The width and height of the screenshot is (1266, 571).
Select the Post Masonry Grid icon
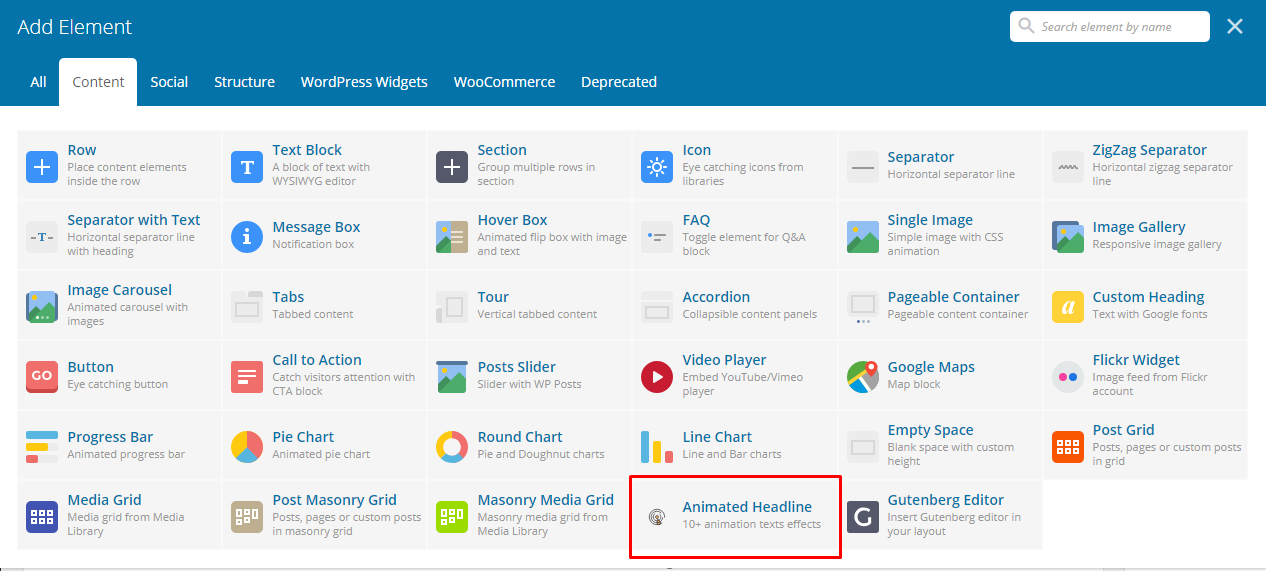(x=247, y=517)
